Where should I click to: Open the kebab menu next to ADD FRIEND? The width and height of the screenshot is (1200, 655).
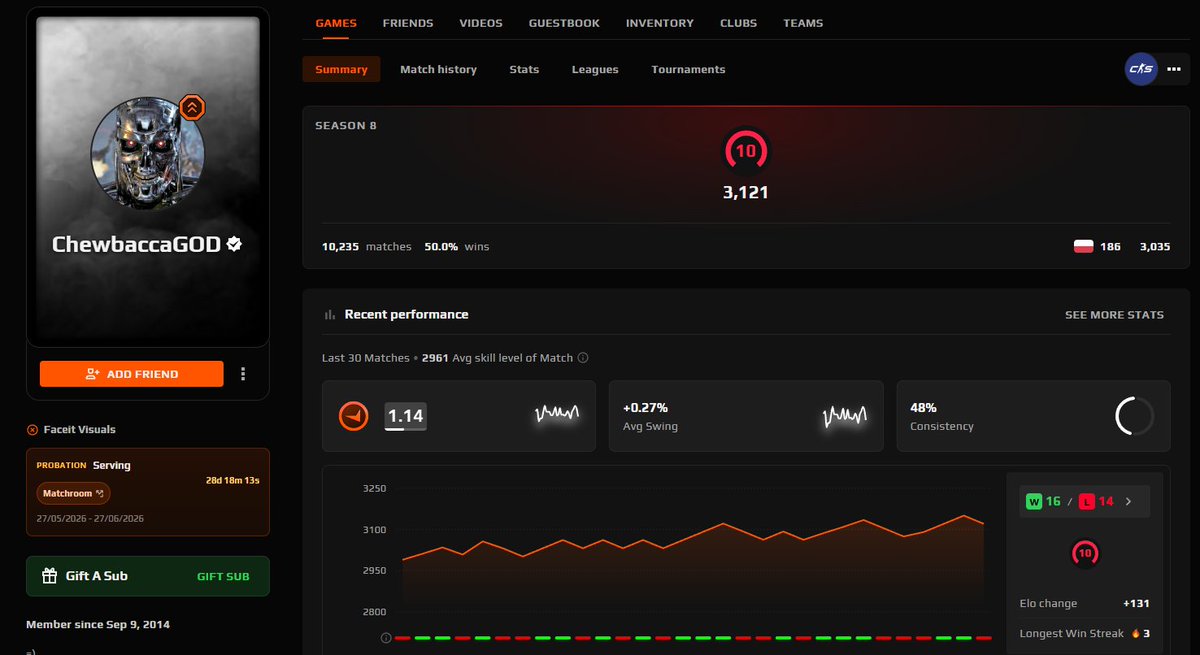point(243,374)
